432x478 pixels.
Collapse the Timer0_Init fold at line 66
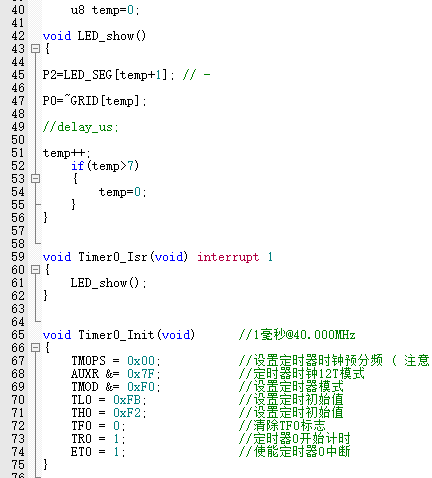tap(35, 348)
